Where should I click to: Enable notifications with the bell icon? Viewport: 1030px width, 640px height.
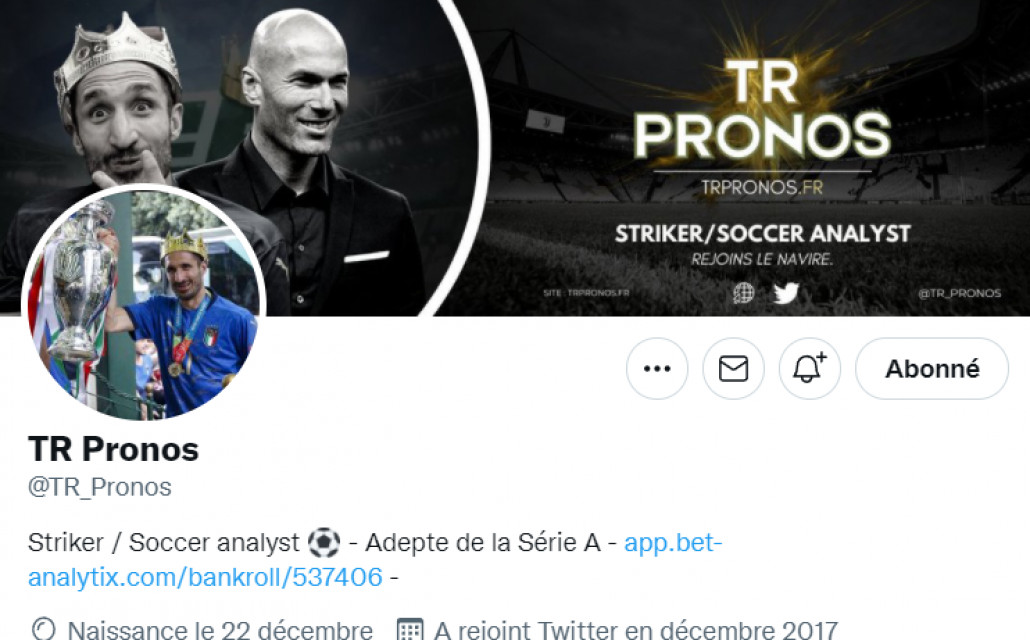click(x=809, y=369)
